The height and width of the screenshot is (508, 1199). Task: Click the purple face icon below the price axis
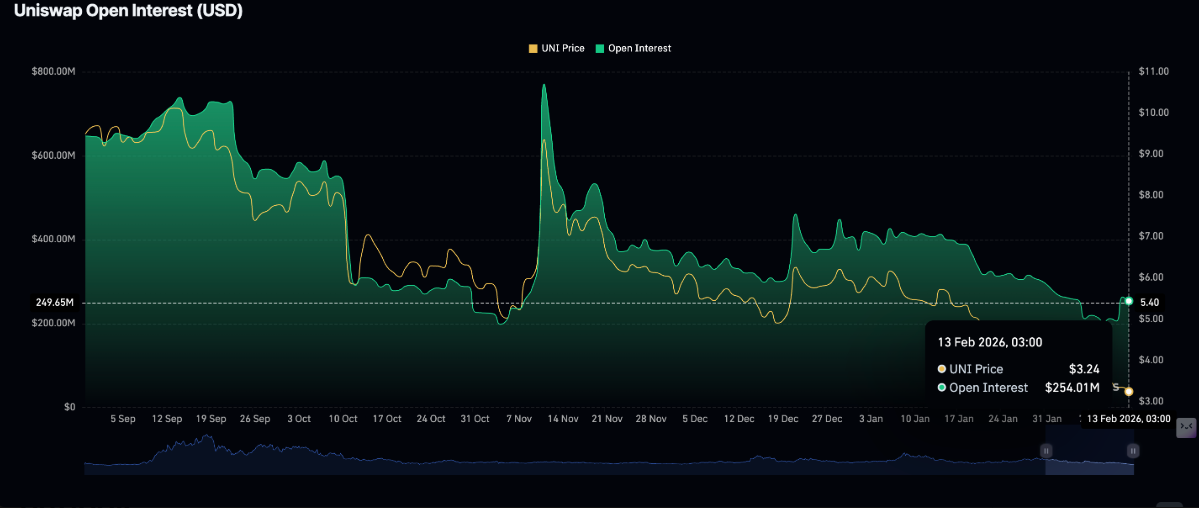point(1186,428)
